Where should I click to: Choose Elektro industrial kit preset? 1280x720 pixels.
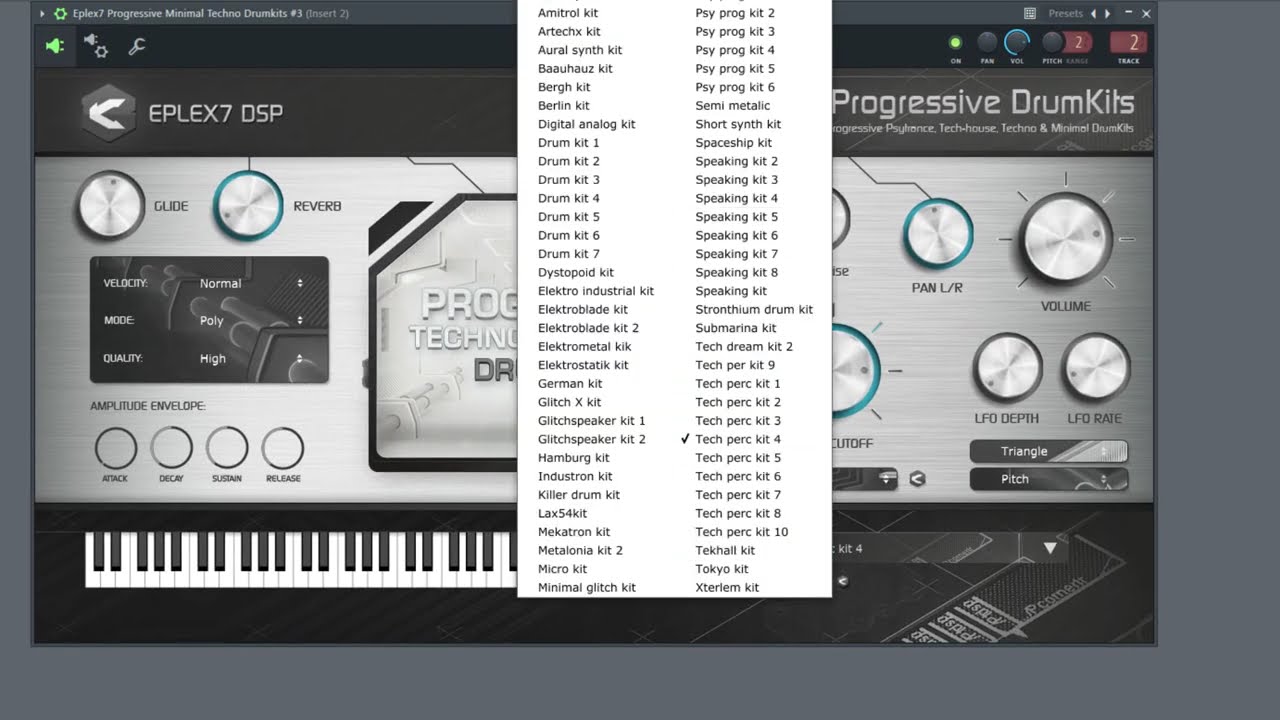click(x=596, y=291)
